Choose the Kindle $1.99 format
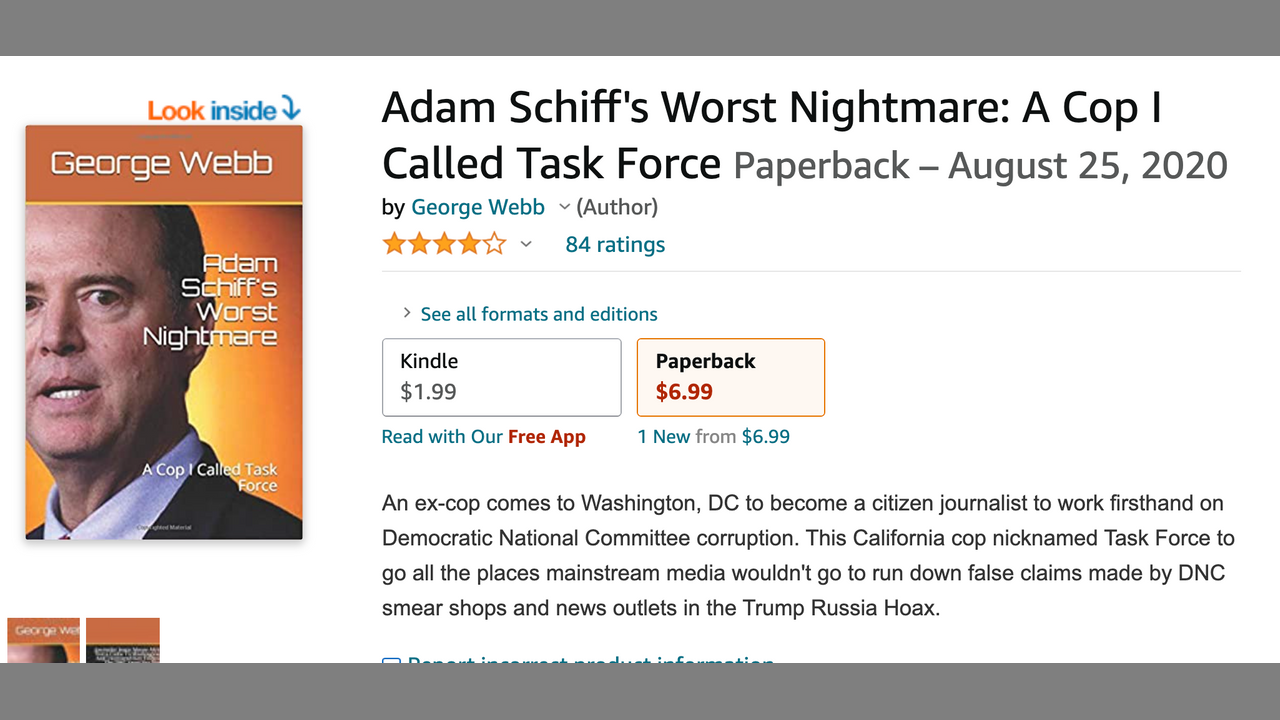 (x=501, y=377)
